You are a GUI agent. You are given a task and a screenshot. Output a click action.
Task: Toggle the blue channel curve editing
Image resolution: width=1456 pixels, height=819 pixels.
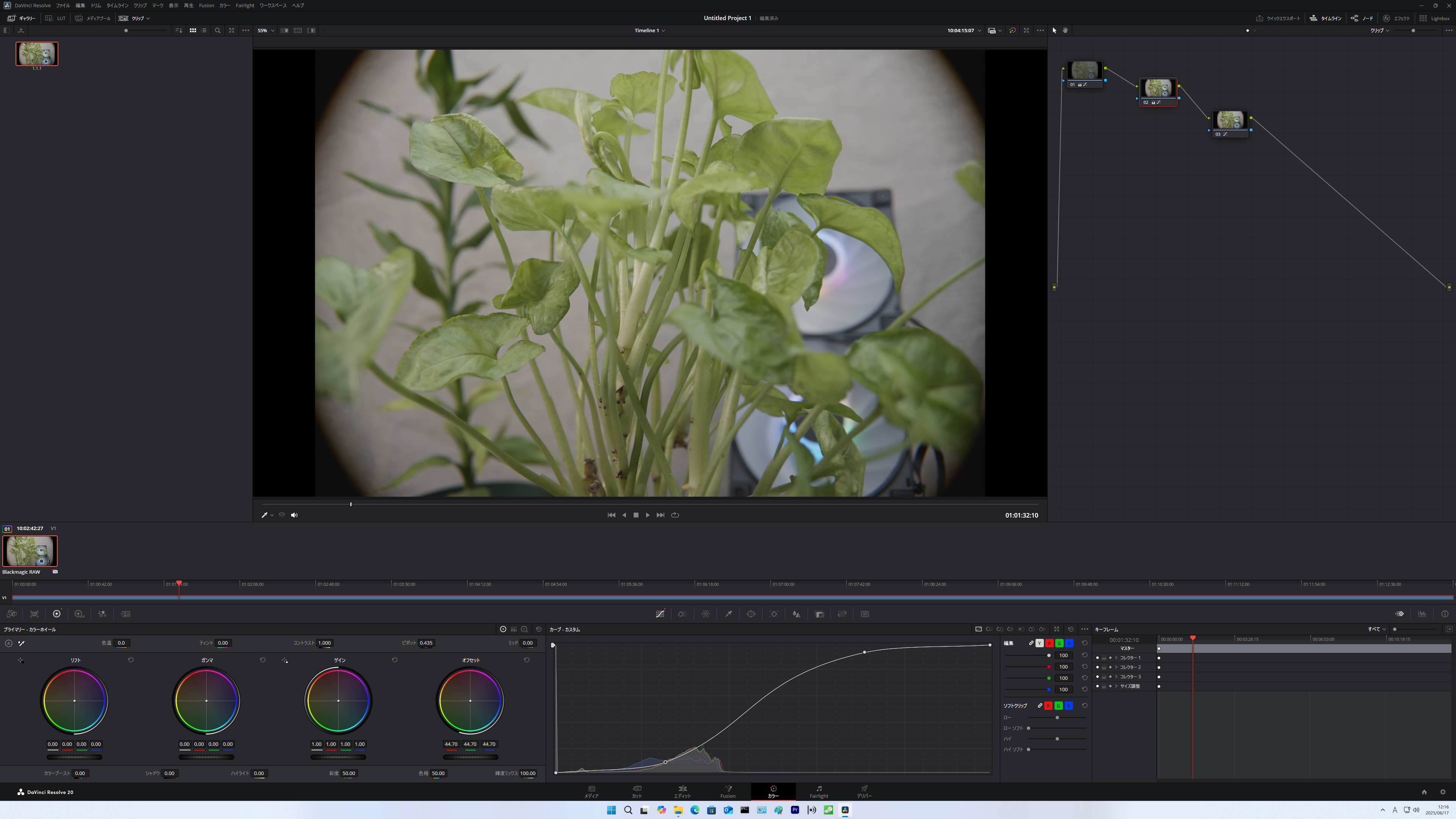[x=1069, y=643]
